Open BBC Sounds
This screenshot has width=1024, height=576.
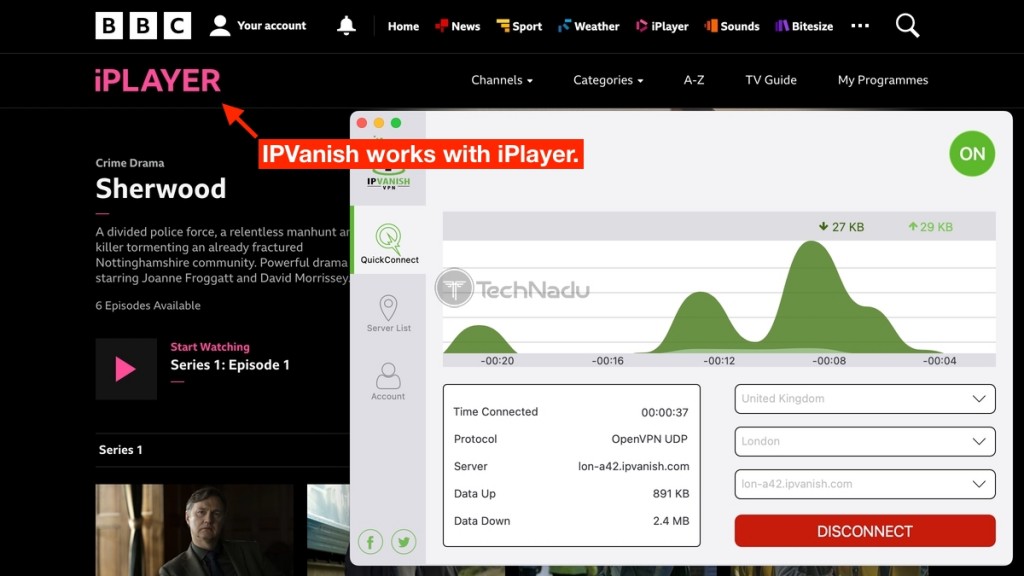732,26
